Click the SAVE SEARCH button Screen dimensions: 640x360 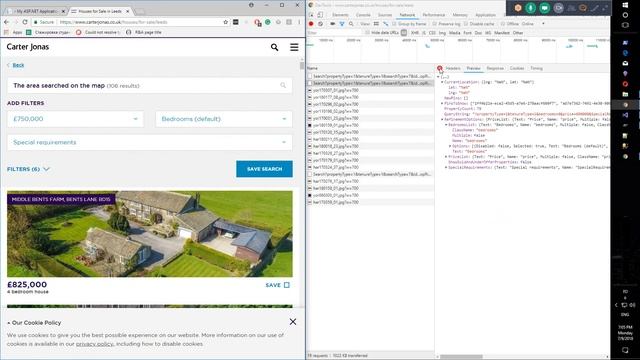click(264, 169)
